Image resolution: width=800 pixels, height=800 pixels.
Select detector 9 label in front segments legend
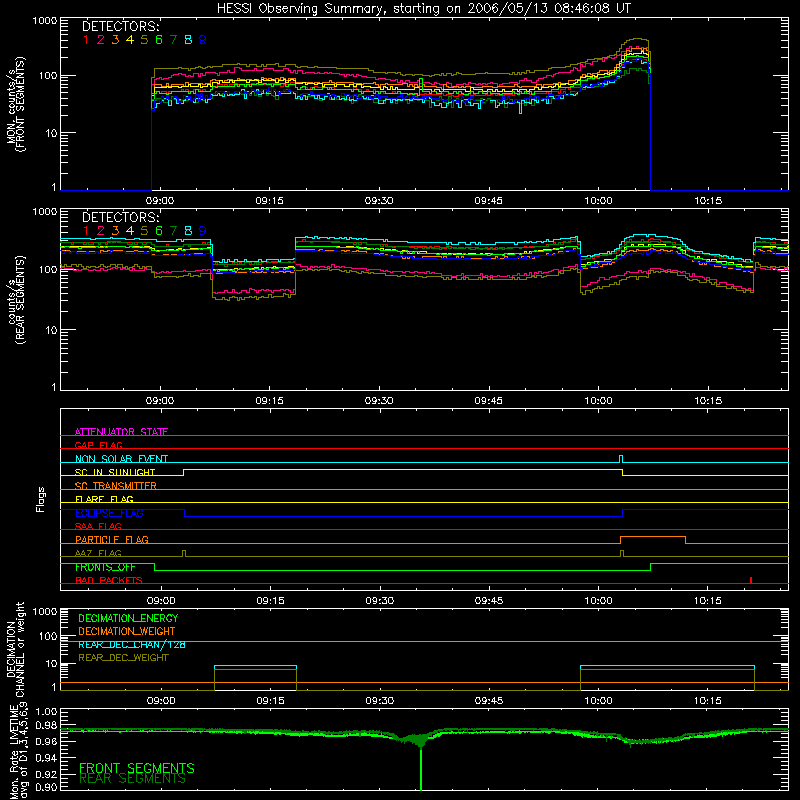click(203, 40)
